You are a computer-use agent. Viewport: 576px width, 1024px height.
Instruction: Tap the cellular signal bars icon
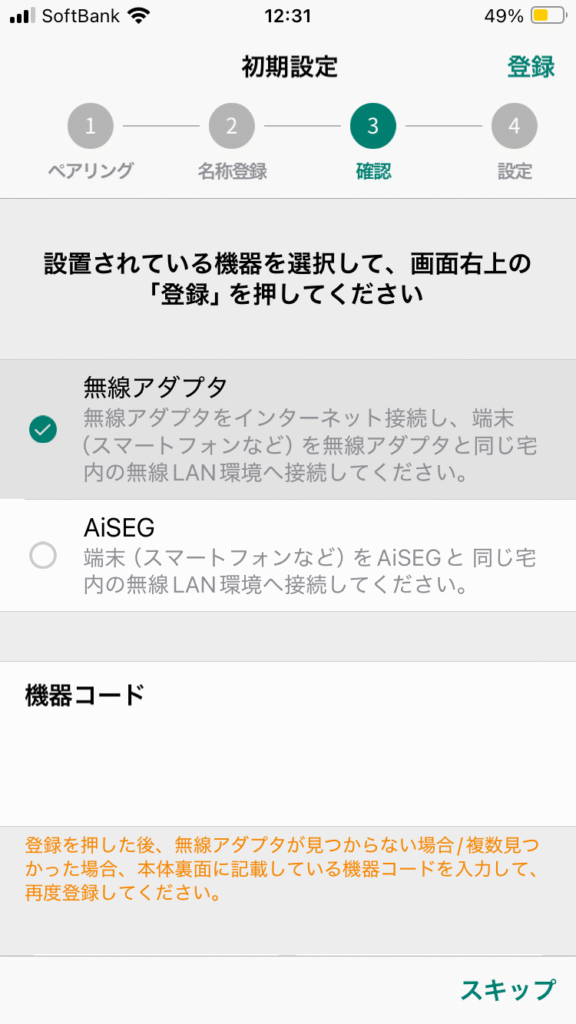point(23,16)
